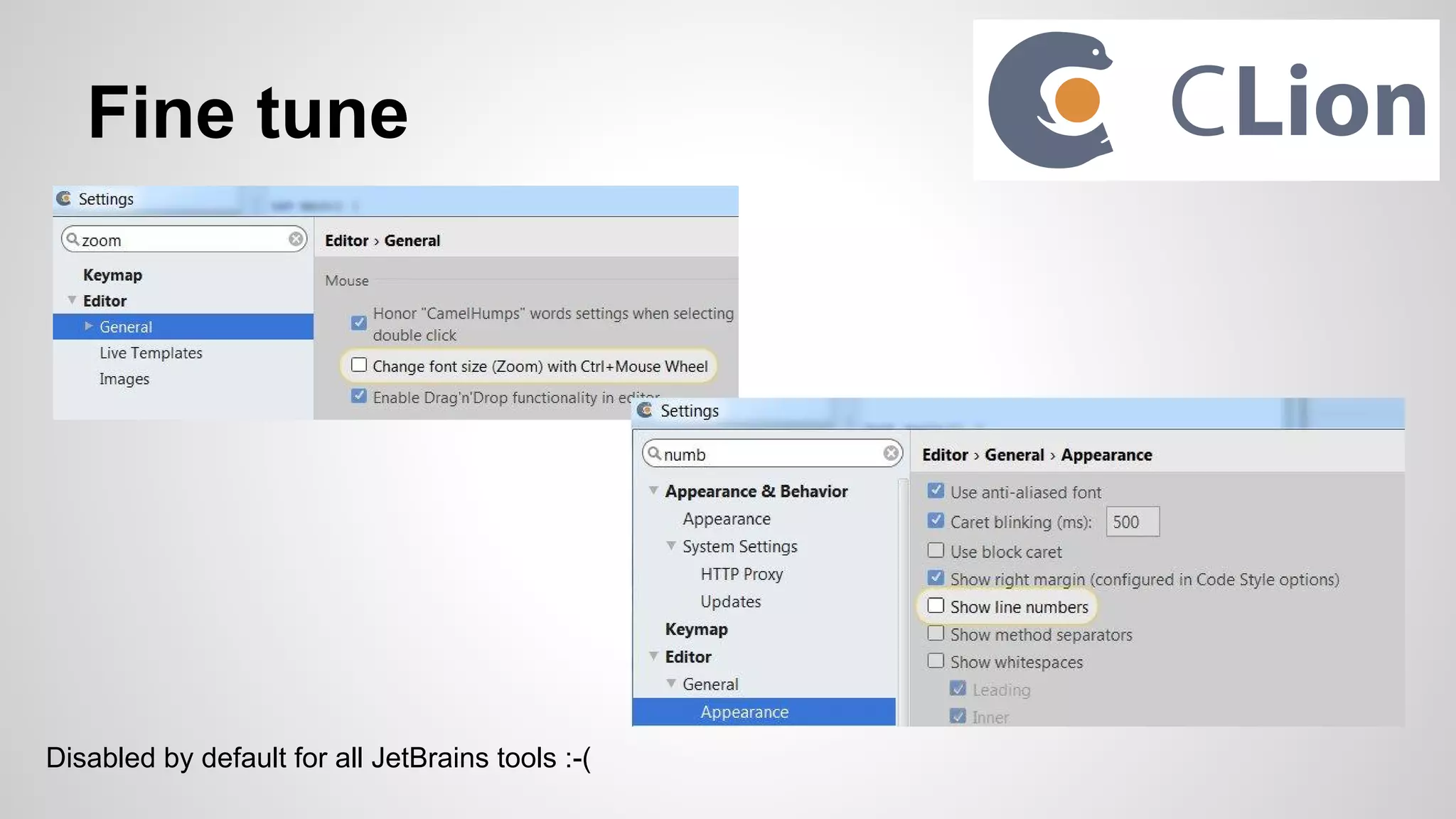
Task: Toggle Caret blinking checkbox
Action: (x=936, y=520)
